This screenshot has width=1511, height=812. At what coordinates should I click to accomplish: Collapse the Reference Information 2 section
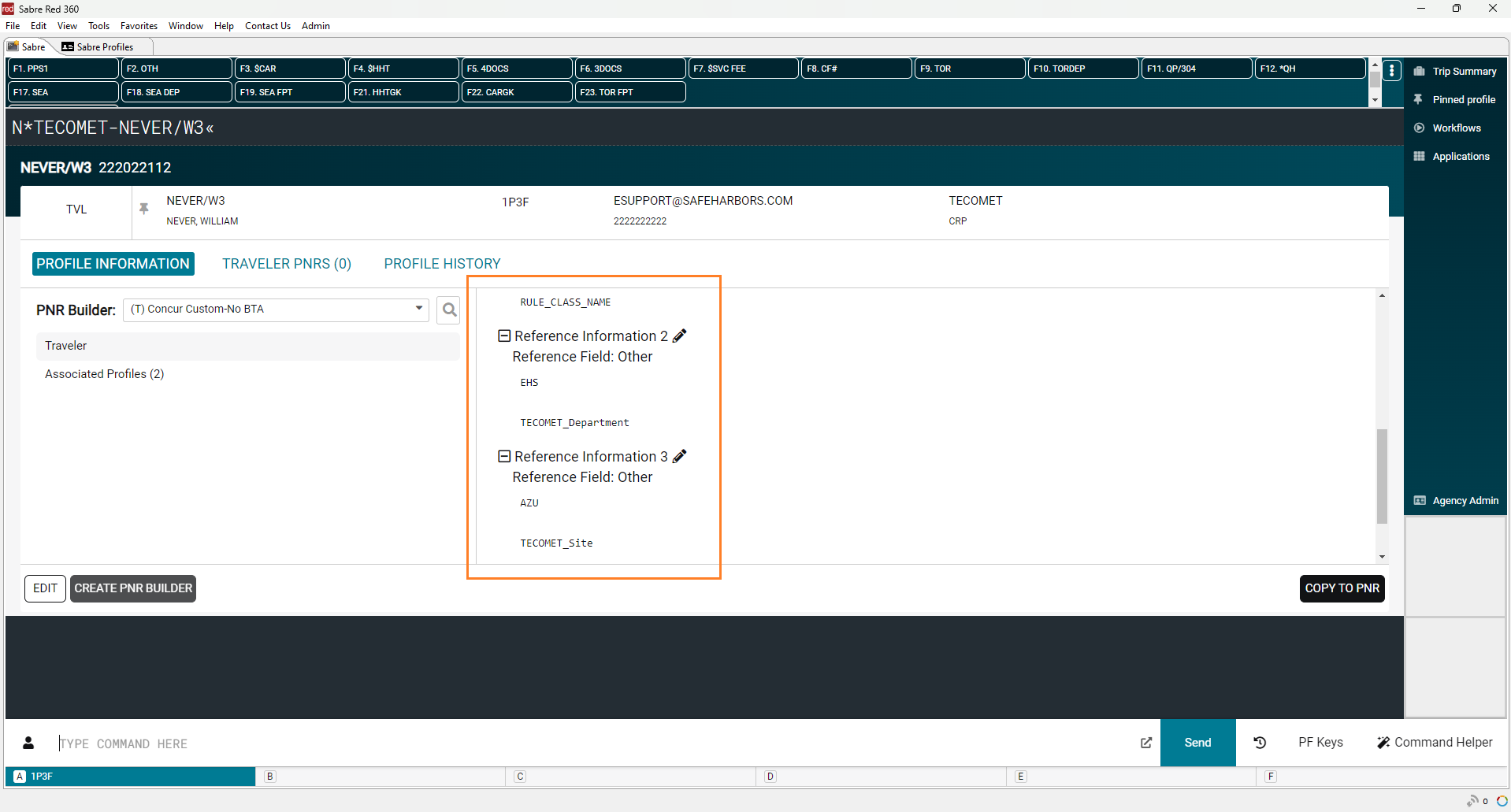504,336
